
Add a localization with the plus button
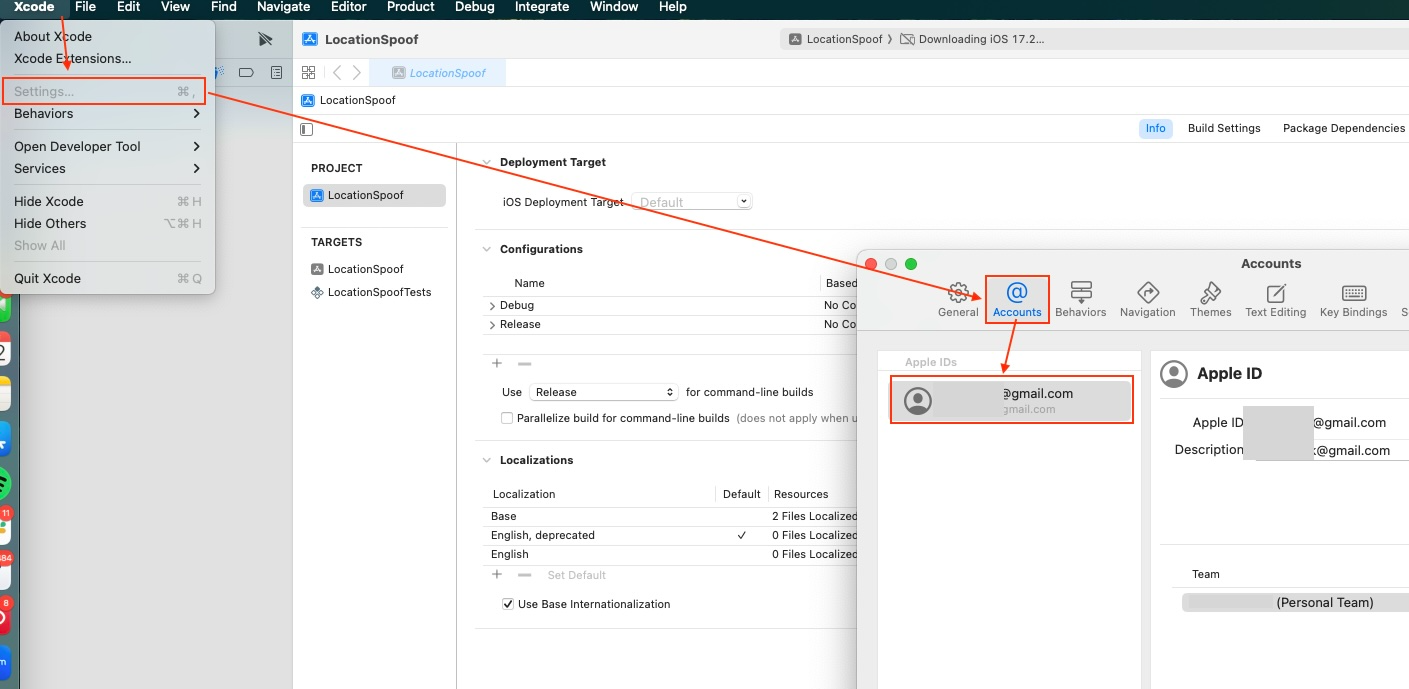(x=497, y=575)
